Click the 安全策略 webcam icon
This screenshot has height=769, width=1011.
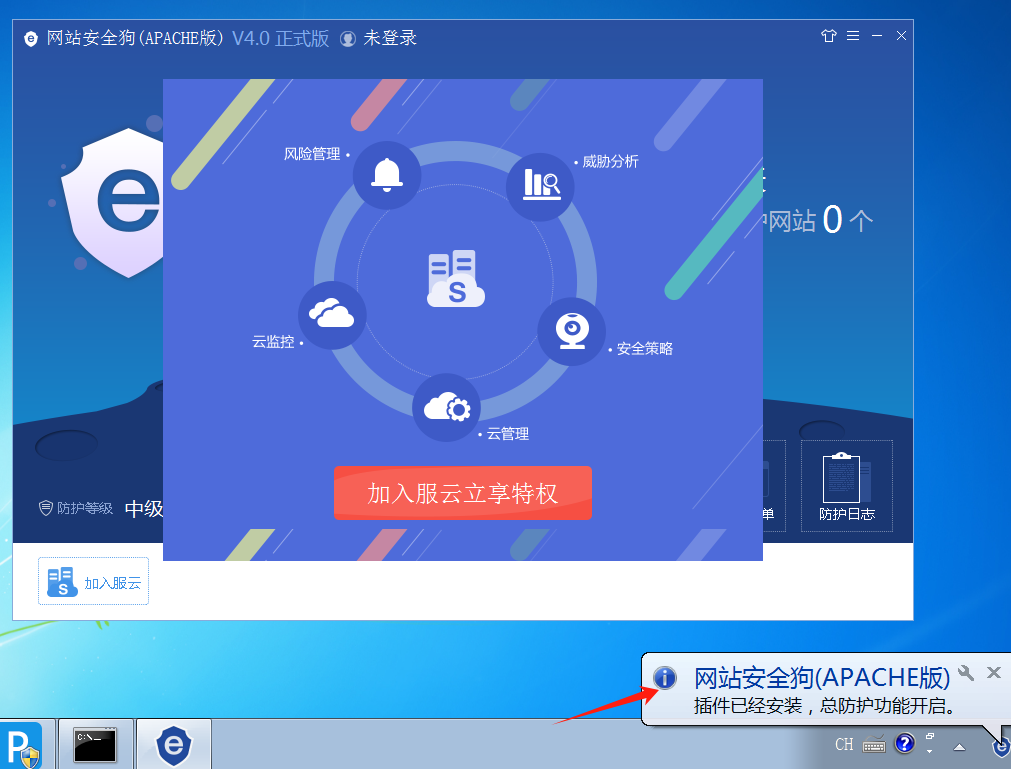572,331
